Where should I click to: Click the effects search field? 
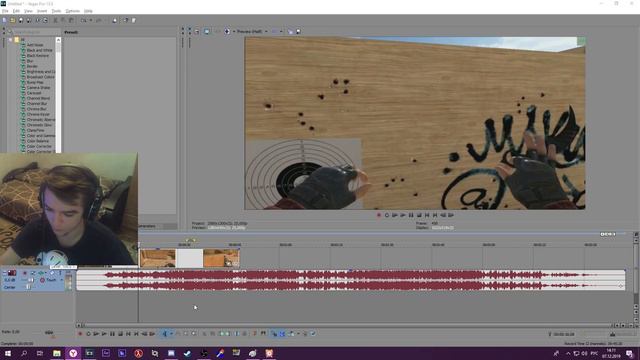point(36,32)
